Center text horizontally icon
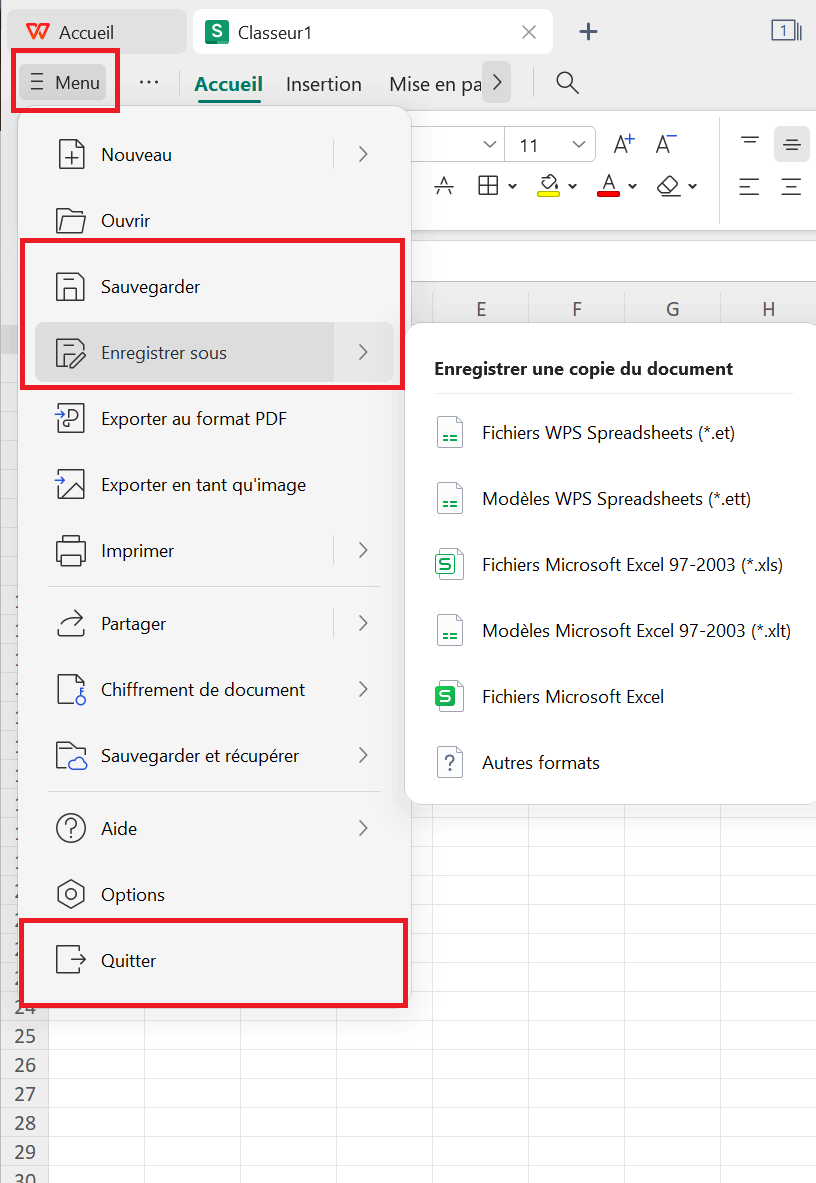Image resolution: width=816 pixels, height=1183 pixels. click(791, 186)
